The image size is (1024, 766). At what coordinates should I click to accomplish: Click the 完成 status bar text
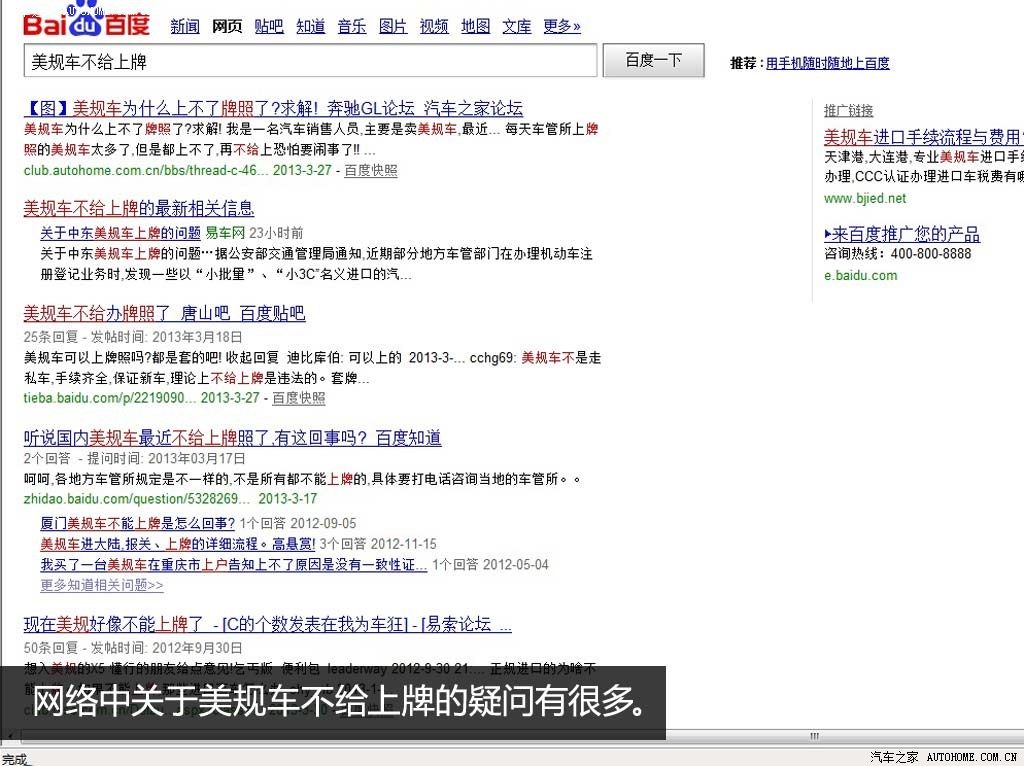click(15, 759)
